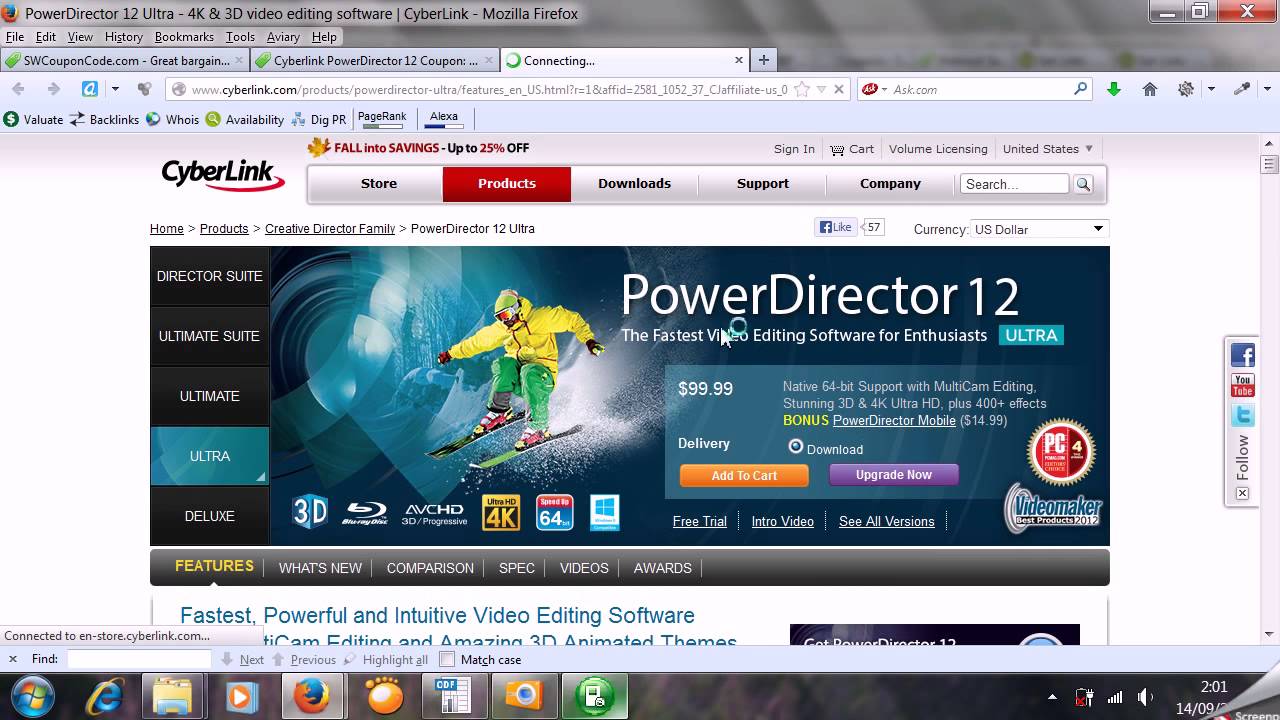Click the Facebook follow icon on the side
The height and width of the screenshot is (720, 1280).
click(1243, 355)
